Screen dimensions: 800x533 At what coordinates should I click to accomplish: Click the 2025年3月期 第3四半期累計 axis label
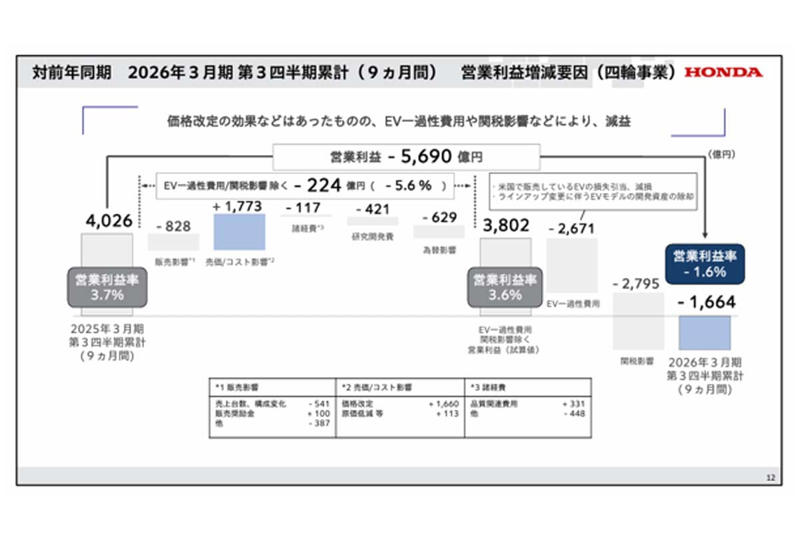(x=107, y=342)
